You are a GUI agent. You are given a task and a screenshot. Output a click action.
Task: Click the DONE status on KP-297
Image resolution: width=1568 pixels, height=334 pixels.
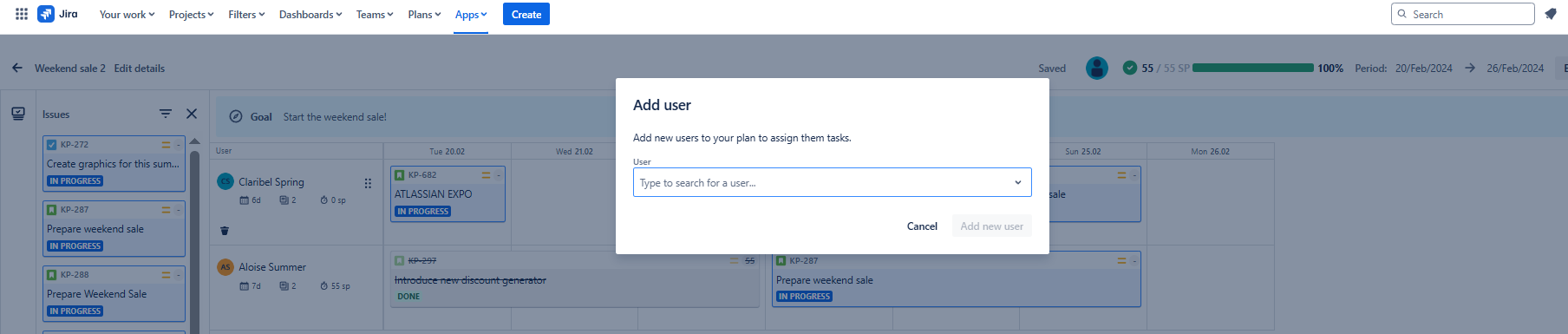point(408,297)
